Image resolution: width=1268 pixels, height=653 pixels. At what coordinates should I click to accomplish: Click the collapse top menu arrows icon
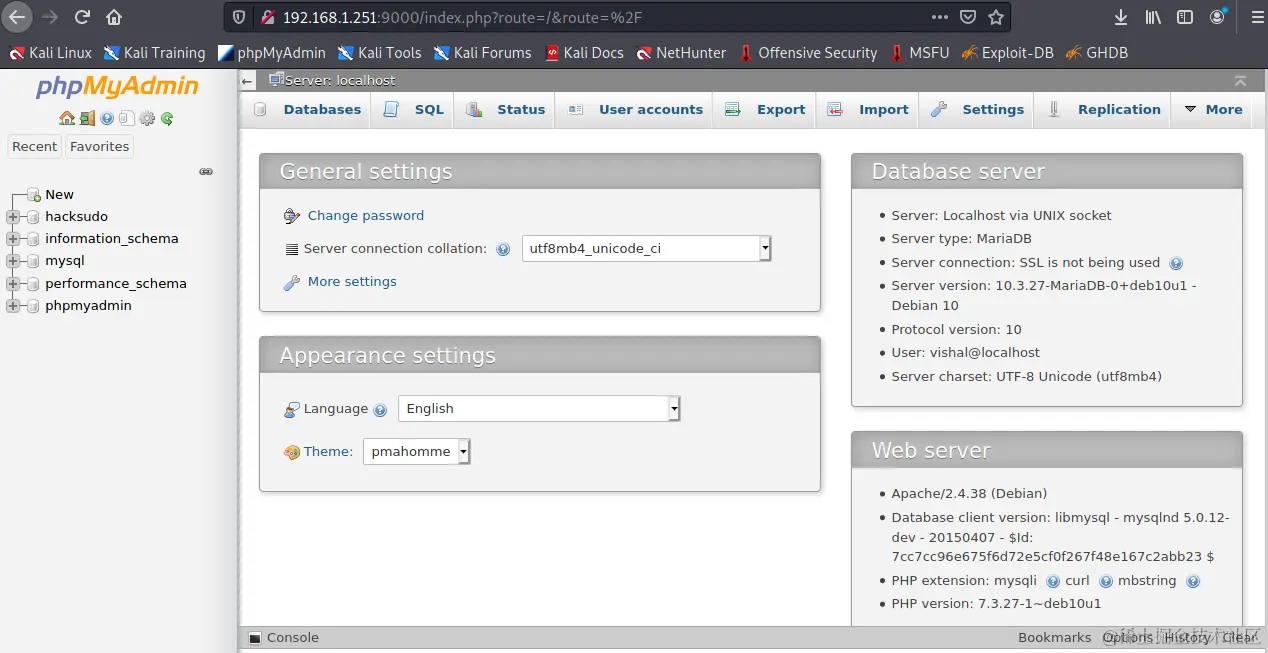click(x=1240, y=81)
